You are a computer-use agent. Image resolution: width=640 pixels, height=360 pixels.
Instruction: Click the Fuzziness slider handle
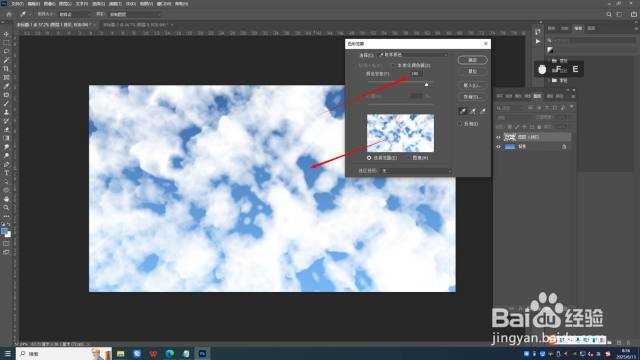[427, 84]
